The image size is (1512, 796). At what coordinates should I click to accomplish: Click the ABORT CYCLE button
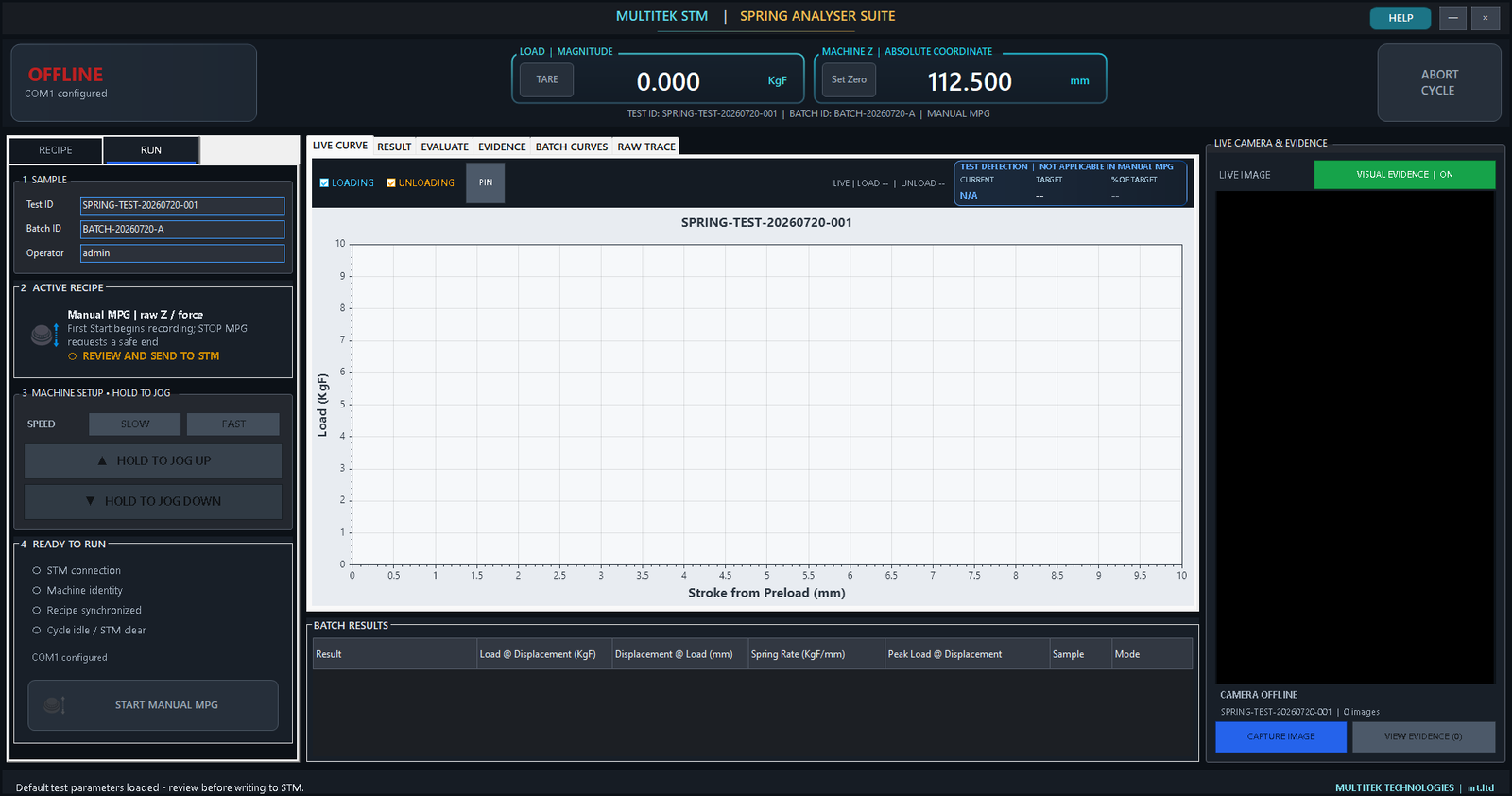[1439, 83]
